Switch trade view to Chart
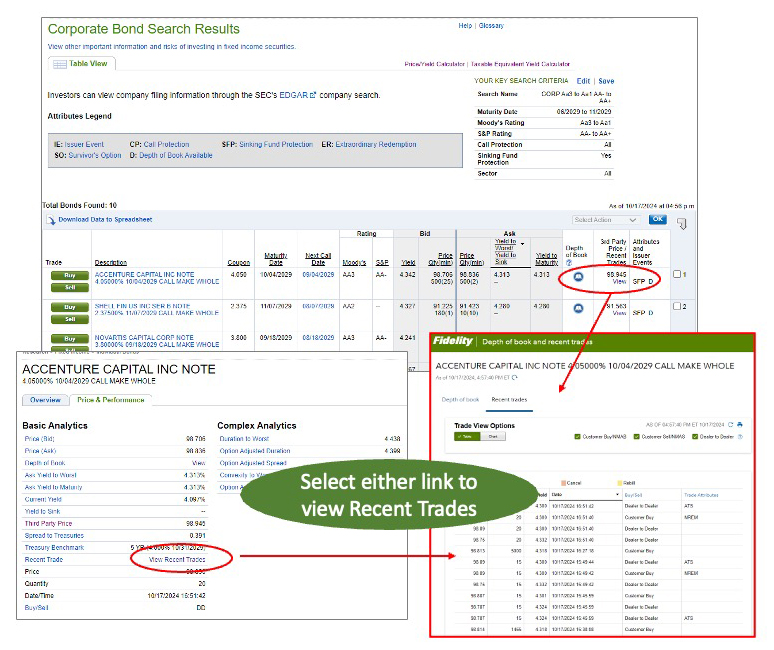 (x=492, y=437)
